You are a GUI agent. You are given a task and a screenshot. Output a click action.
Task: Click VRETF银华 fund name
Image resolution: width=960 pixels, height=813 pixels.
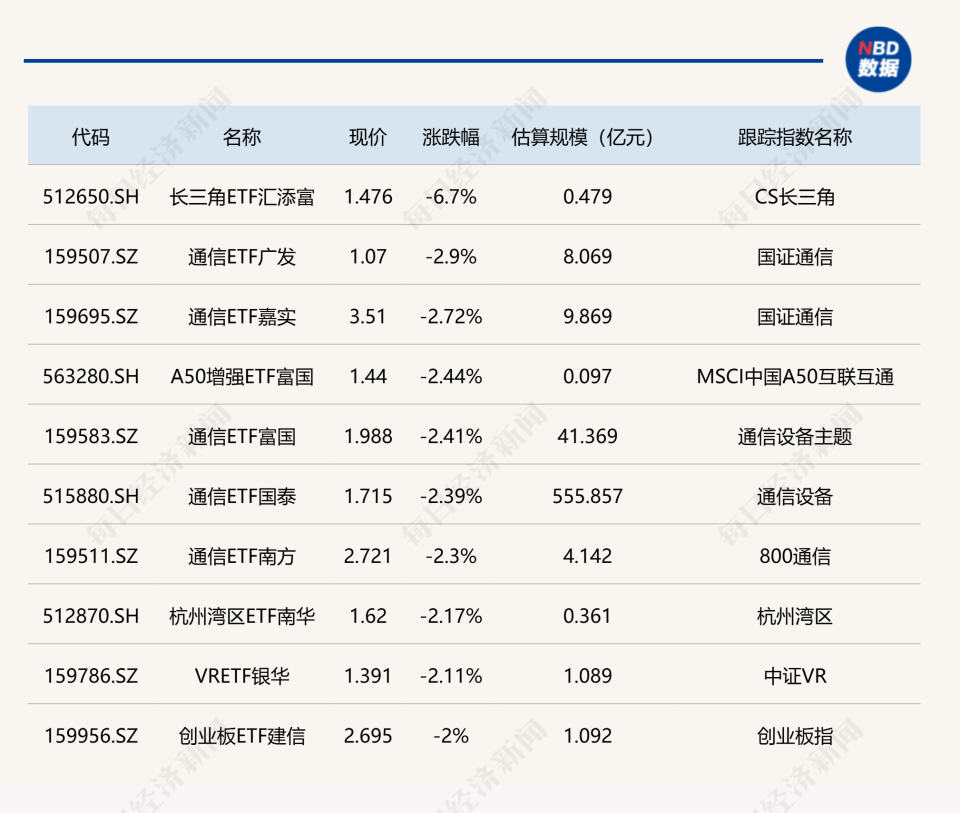[x=242, y=676]
